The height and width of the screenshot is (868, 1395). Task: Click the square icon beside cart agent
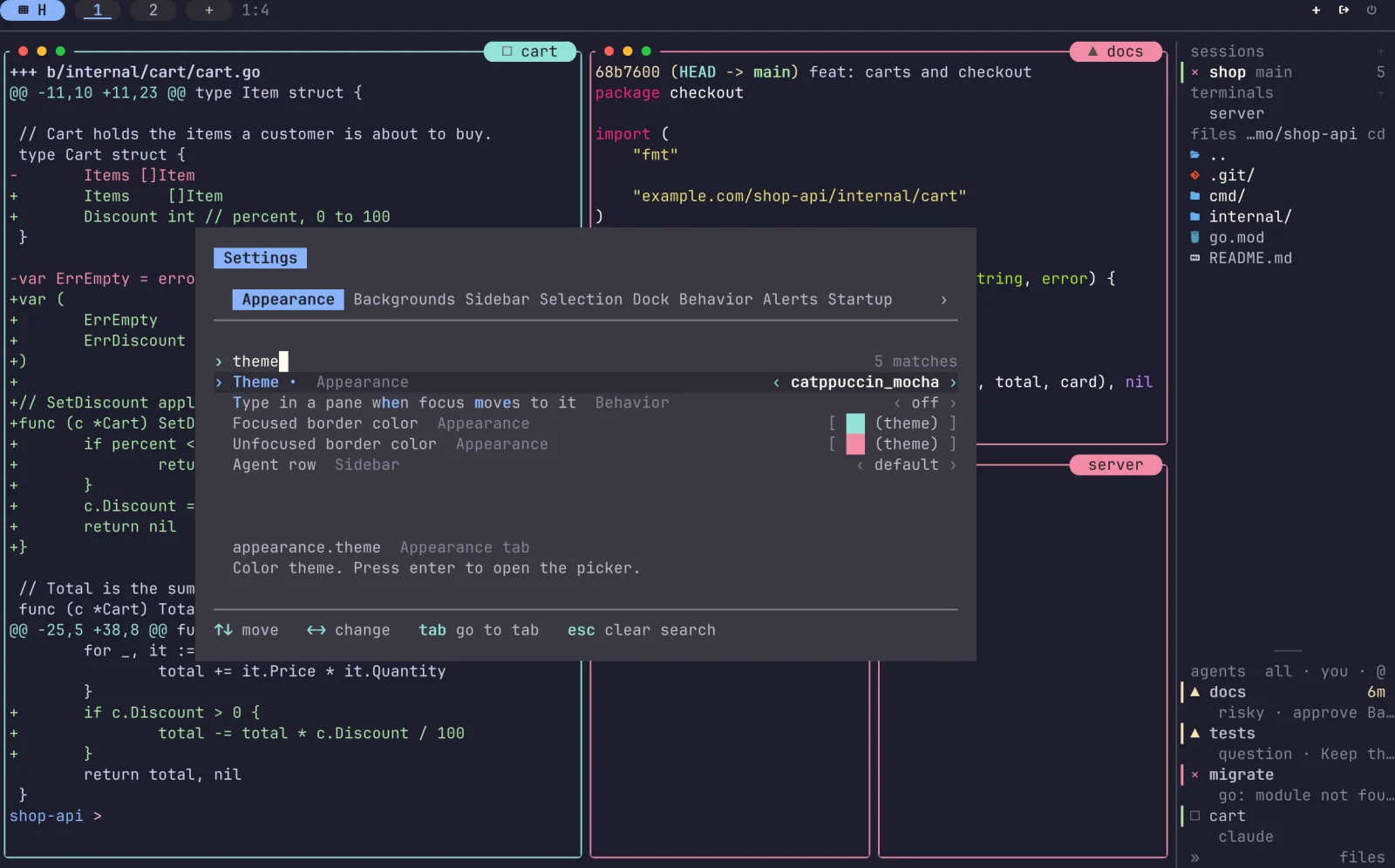click(x=1194, y=816)
